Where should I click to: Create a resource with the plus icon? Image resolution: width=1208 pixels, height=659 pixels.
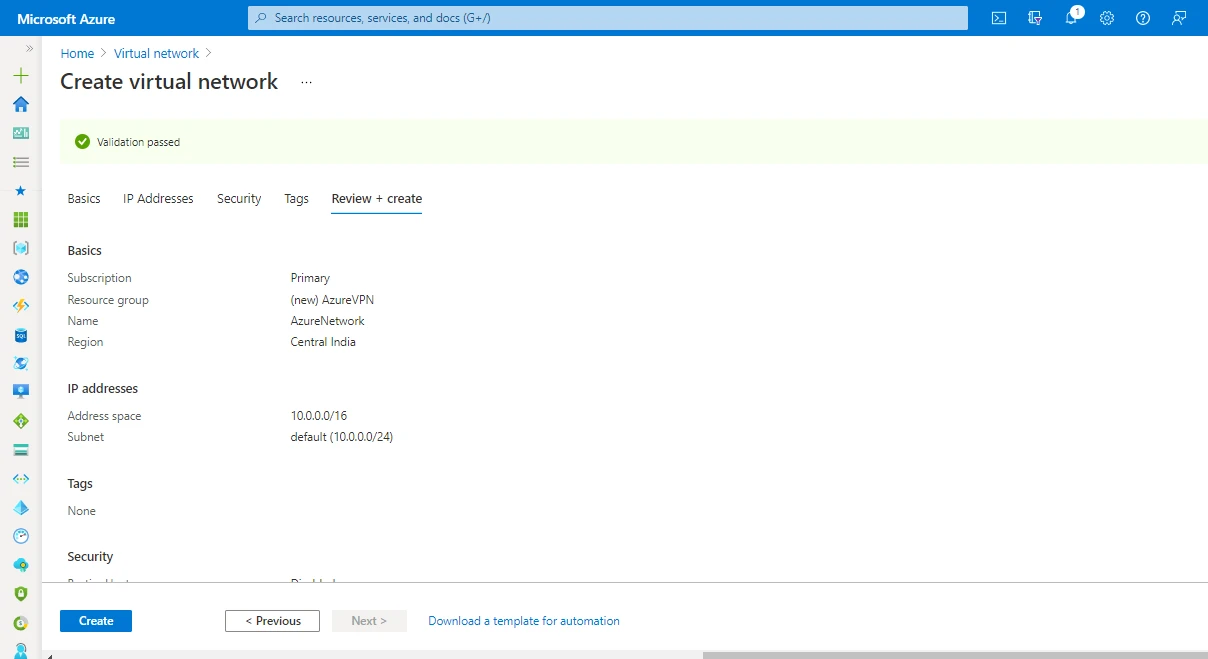(20, 75)
